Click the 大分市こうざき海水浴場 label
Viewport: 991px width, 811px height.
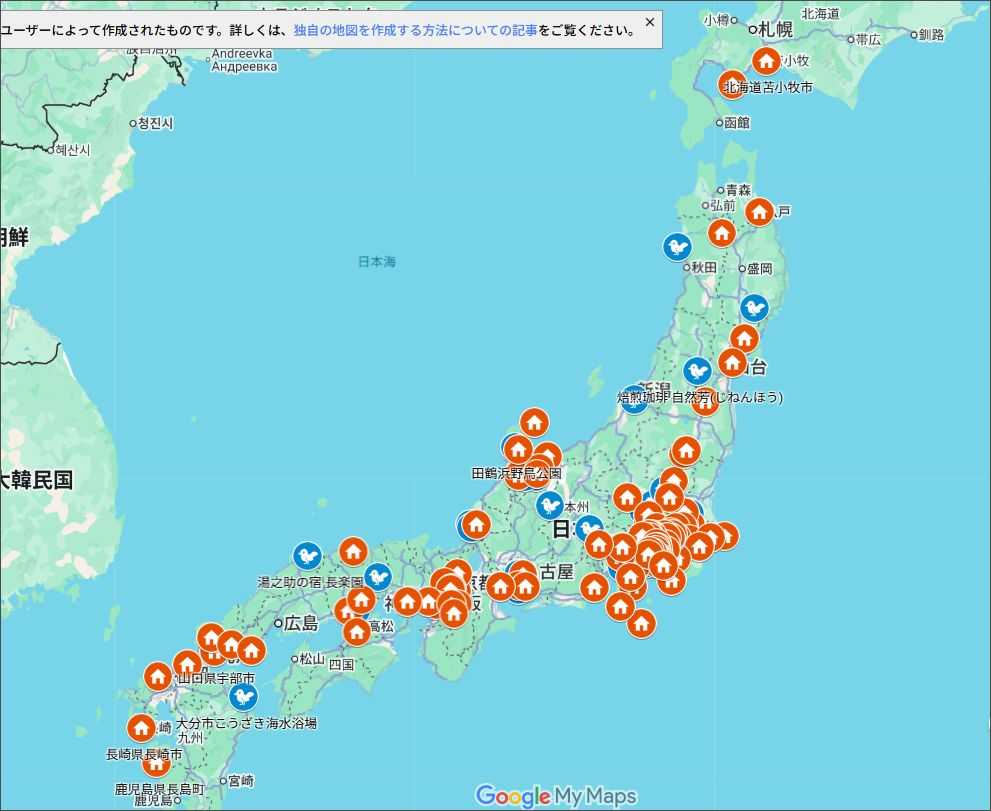[x=246, y=723]
